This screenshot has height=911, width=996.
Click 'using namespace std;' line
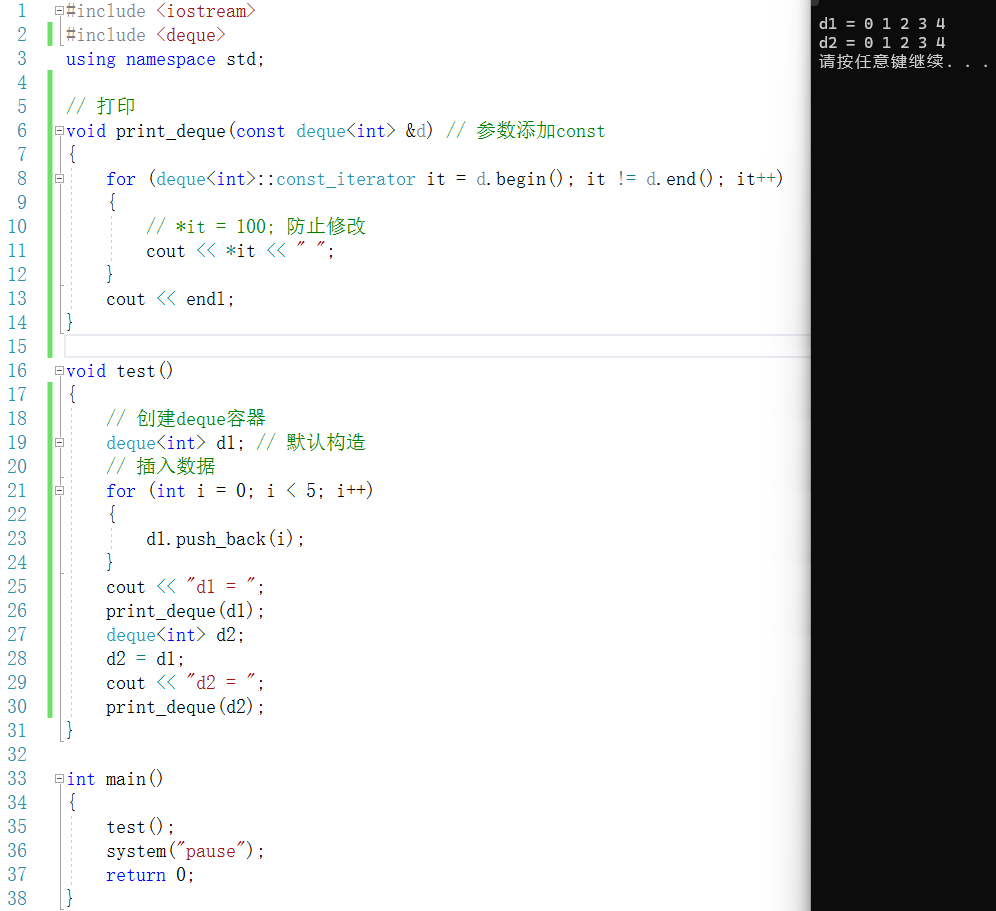point(165,60)
